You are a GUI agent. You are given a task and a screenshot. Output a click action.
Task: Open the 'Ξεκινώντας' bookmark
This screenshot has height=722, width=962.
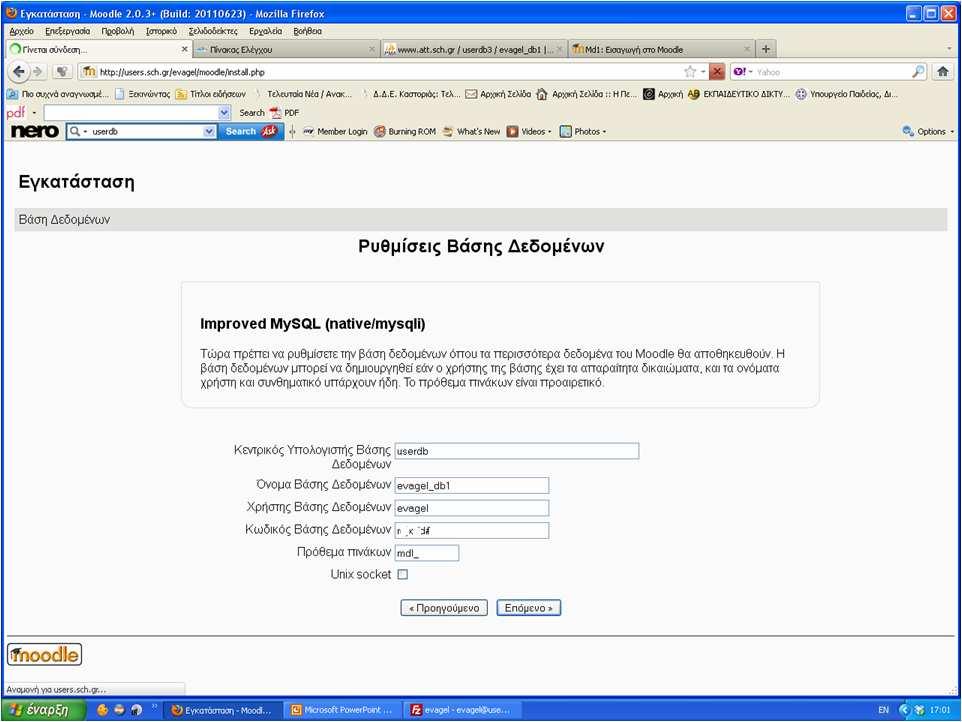(143, 94)
